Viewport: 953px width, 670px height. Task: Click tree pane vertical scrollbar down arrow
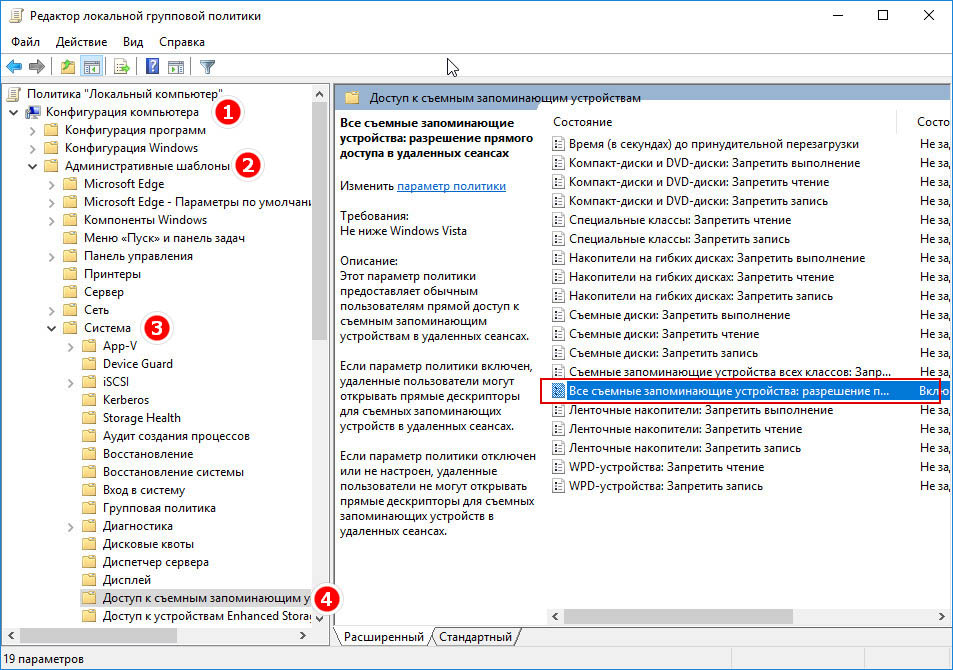(x=320, y=618)
